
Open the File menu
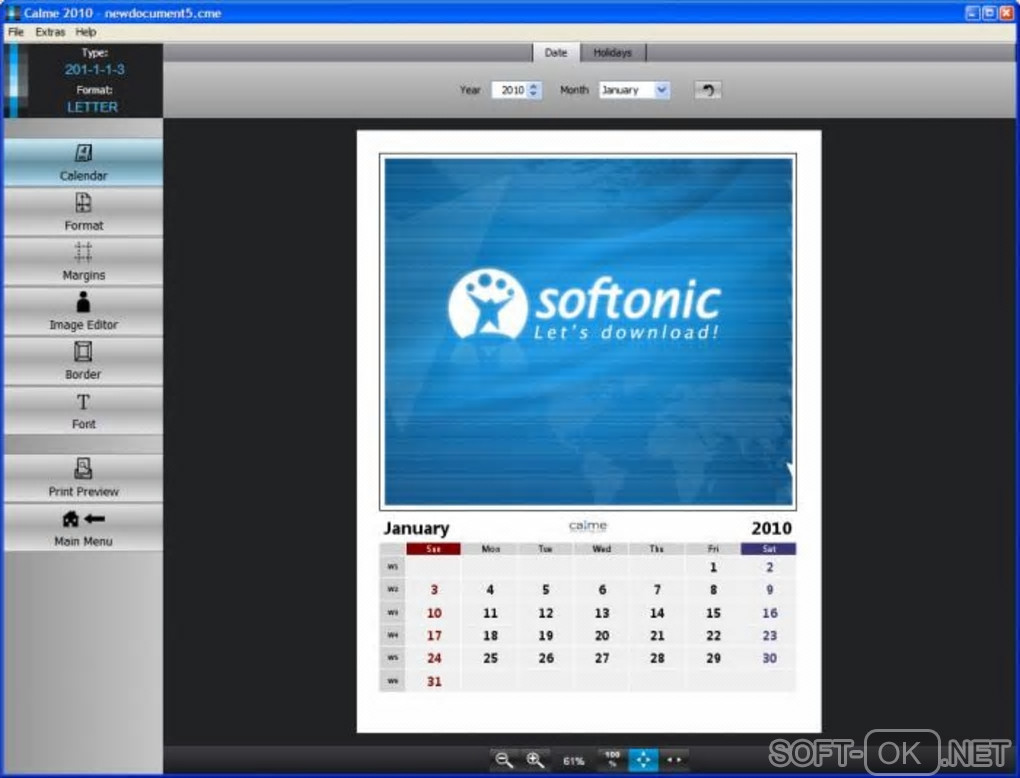click(x=16, y=32)
